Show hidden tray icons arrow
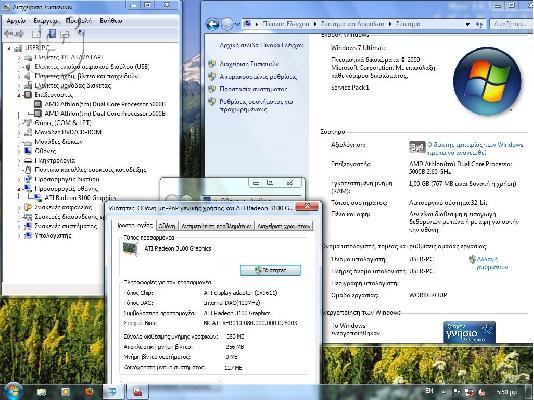Image resolution: width=534 pixels, height=400 pixels. (443, 392)
